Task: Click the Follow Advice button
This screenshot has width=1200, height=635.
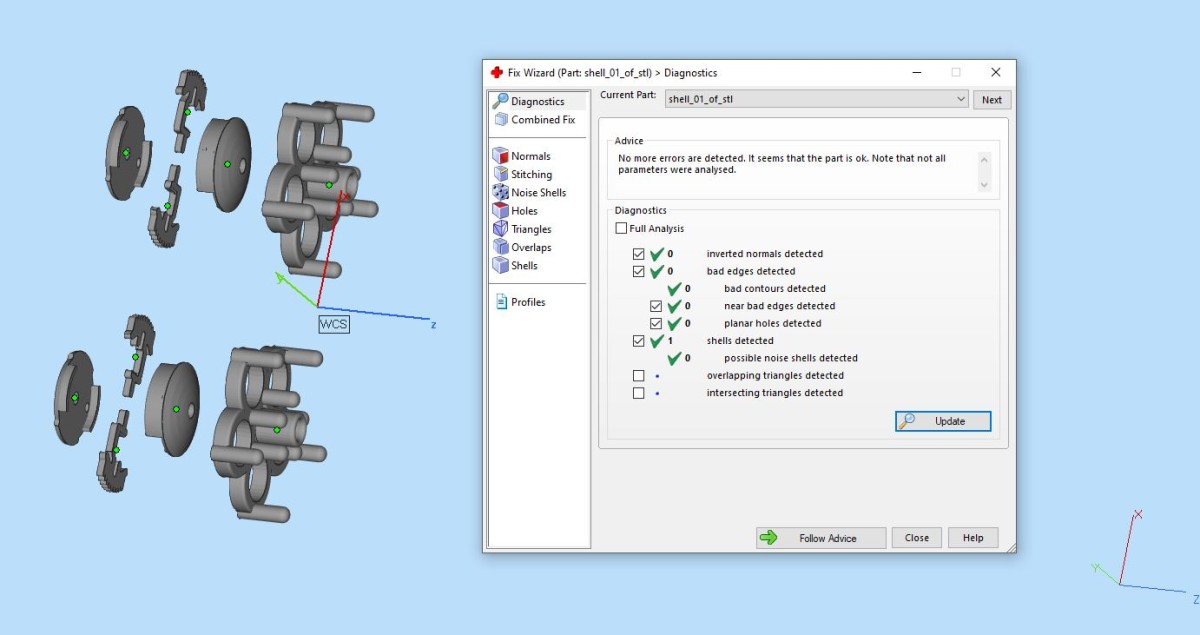Action: (x=821, y=538)
